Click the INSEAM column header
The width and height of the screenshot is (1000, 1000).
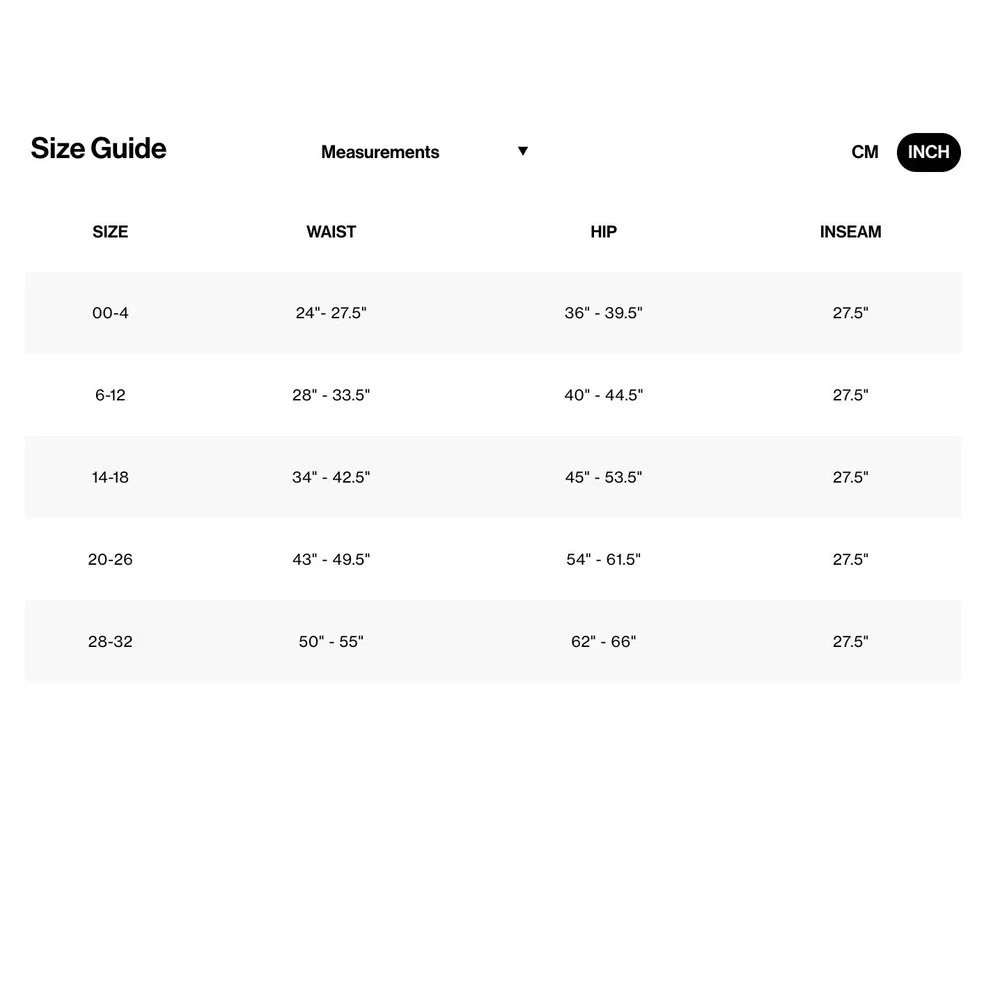pos(850,232)
